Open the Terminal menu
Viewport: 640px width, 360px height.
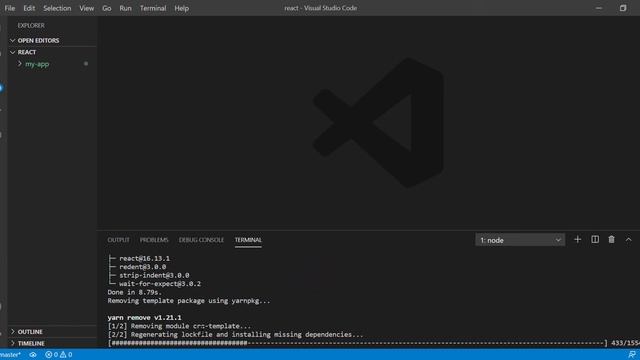153,8
